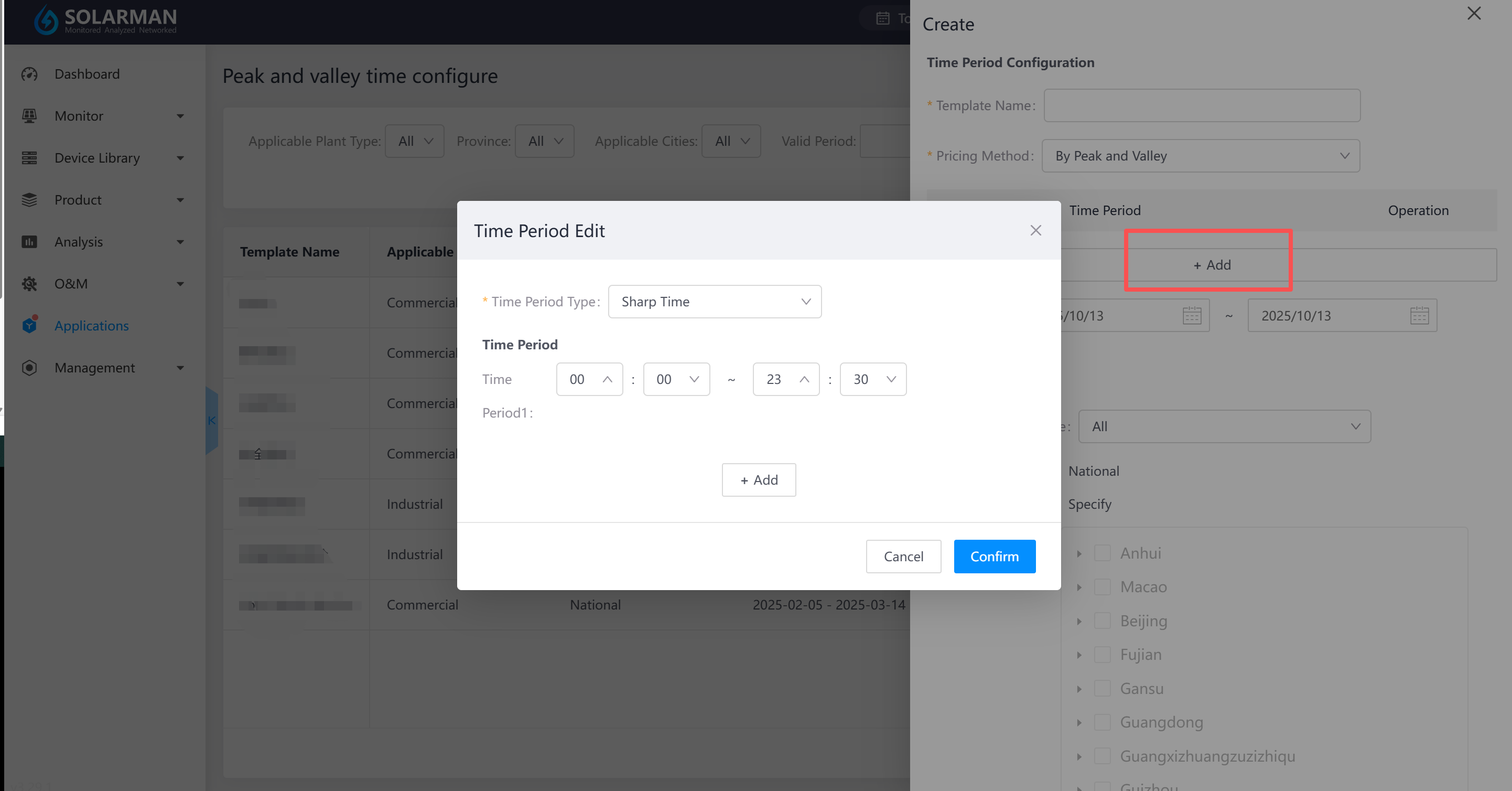The height and width of the screenshot is (791, 1512).
Task: Click the Dashboard gauge icon
Action: click(29, 74)
